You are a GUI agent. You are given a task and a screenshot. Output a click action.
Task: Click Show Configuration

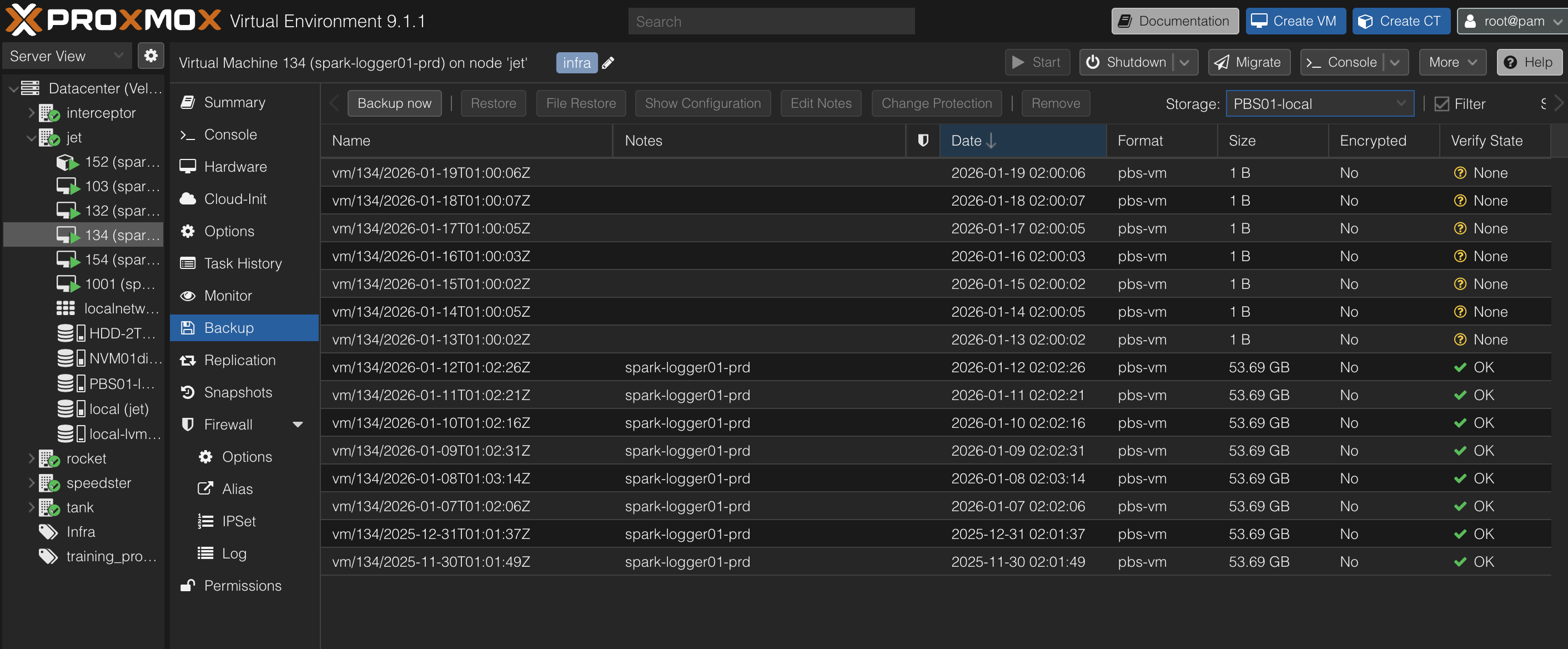(702, 103)
